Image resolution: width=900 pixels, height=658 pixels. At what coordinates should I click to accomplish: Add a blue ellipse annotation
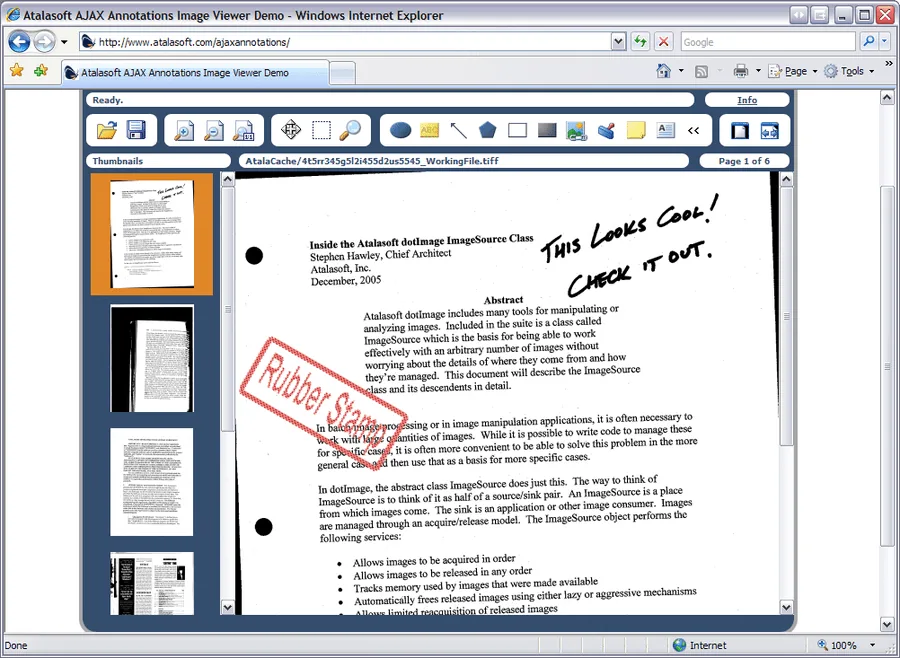point(400,130)
